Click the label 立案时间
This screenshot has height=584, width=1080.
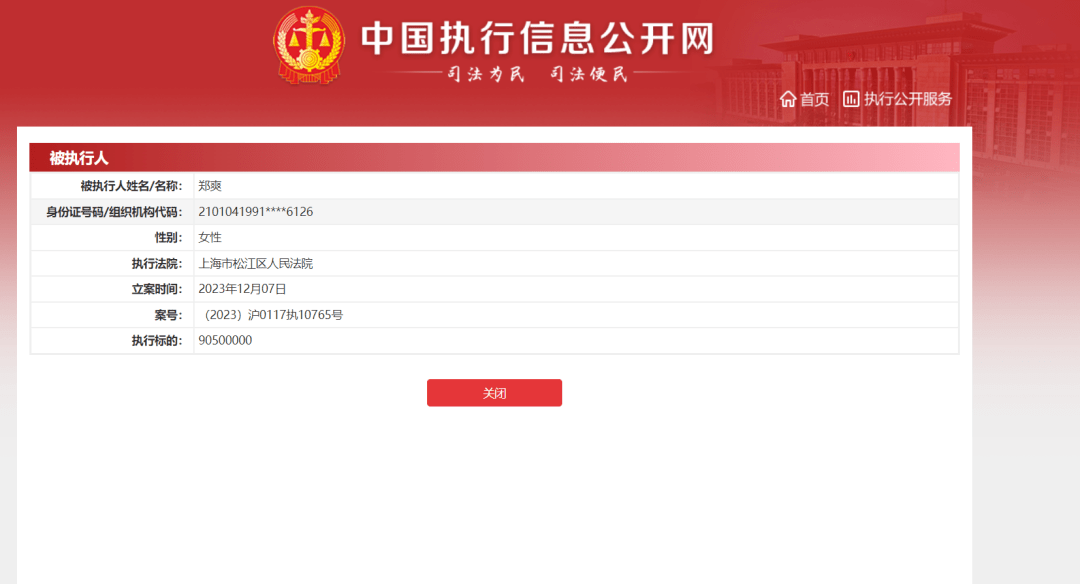coord(157,289)
